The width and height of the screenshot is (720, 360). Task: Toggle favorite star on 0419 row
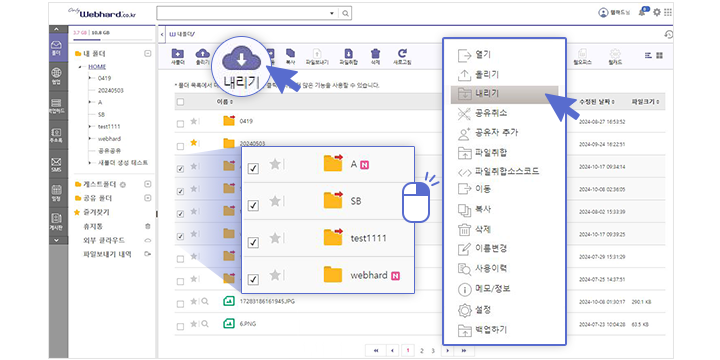coord(194,121)
